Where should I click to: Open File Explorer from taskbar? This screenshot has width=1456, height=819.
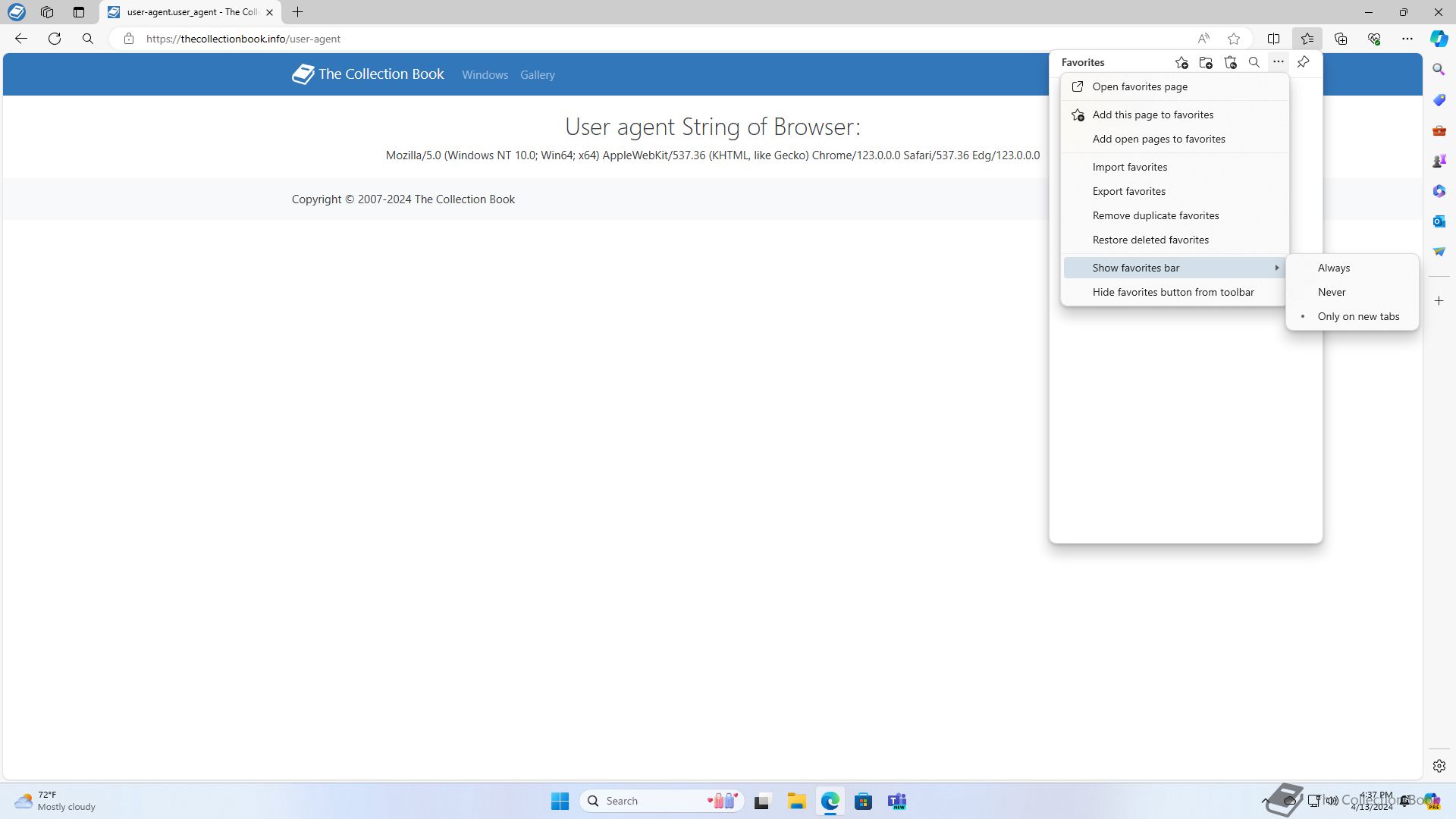click(796, 801)
